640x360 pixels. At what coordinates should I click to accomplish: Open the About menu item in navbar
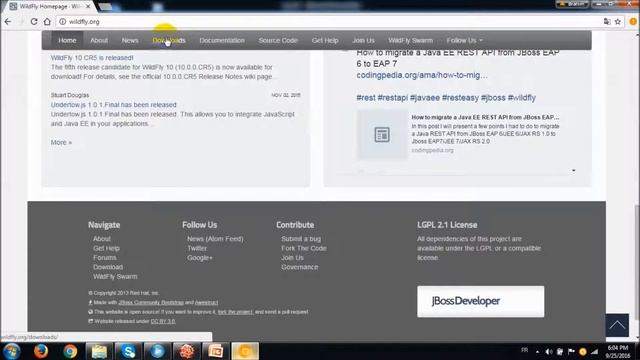click(99, 40)
